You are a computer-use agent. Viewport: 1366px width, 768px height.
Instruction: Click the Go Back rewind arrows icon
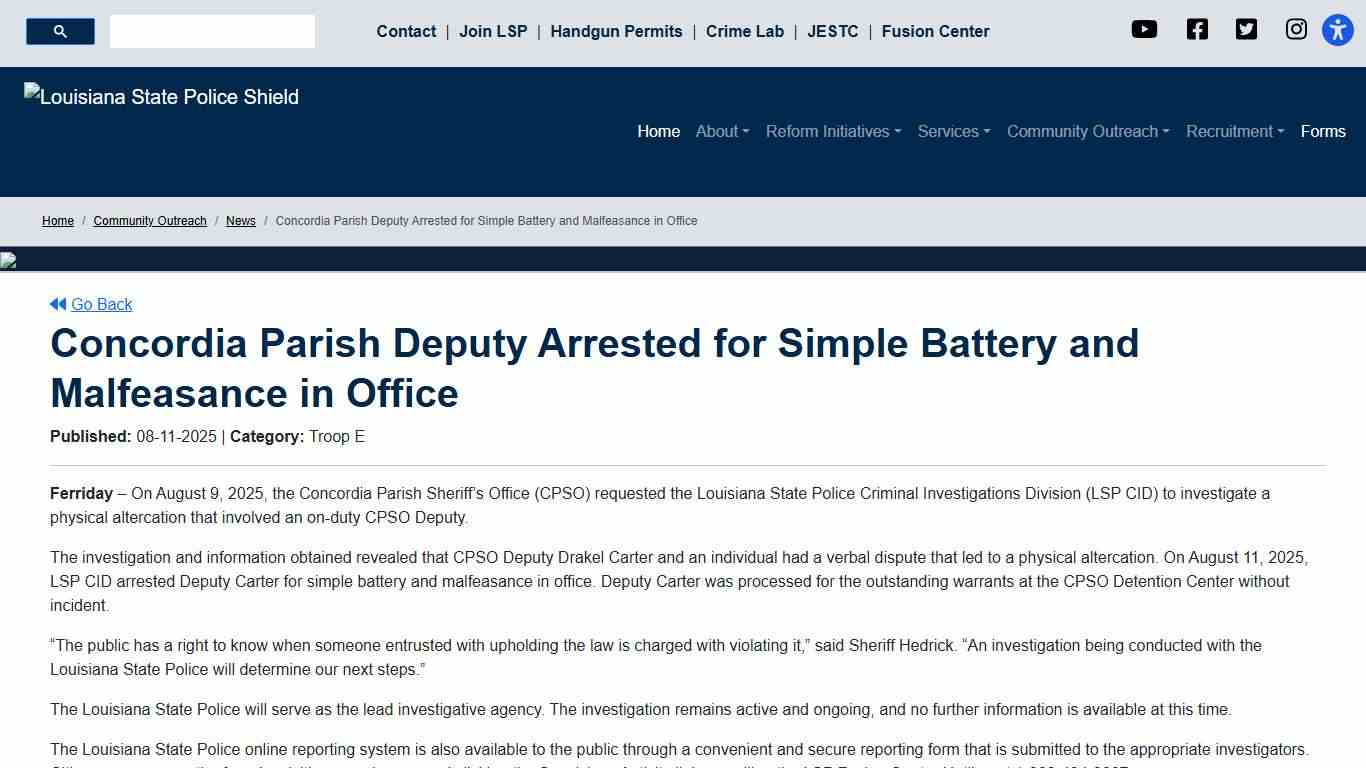(58, 304)
